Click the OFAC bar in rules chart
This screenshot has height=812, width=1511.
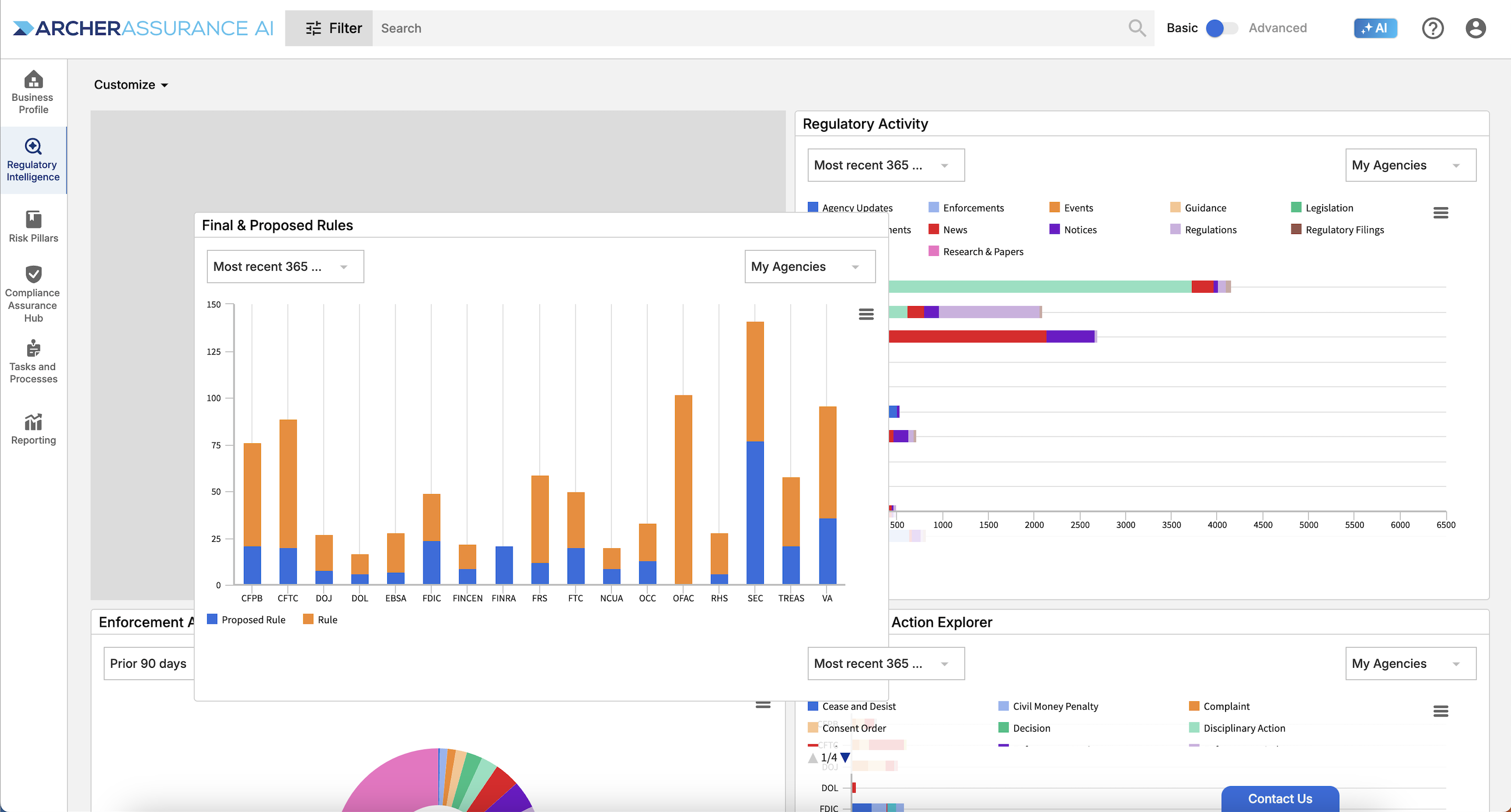683,489
